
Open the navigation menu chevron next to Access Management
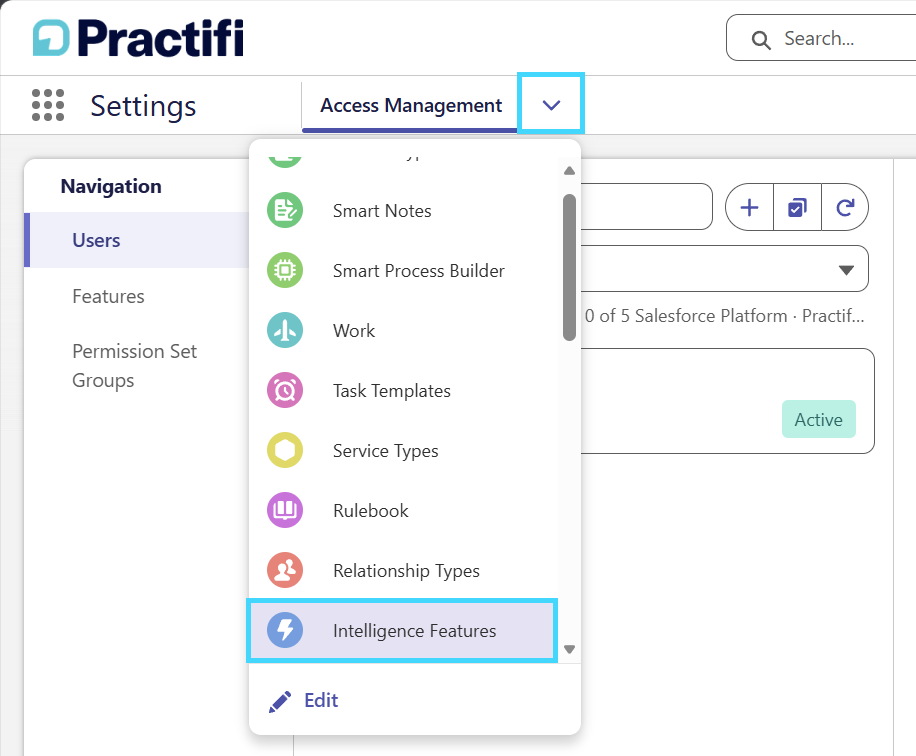(551, 105)
